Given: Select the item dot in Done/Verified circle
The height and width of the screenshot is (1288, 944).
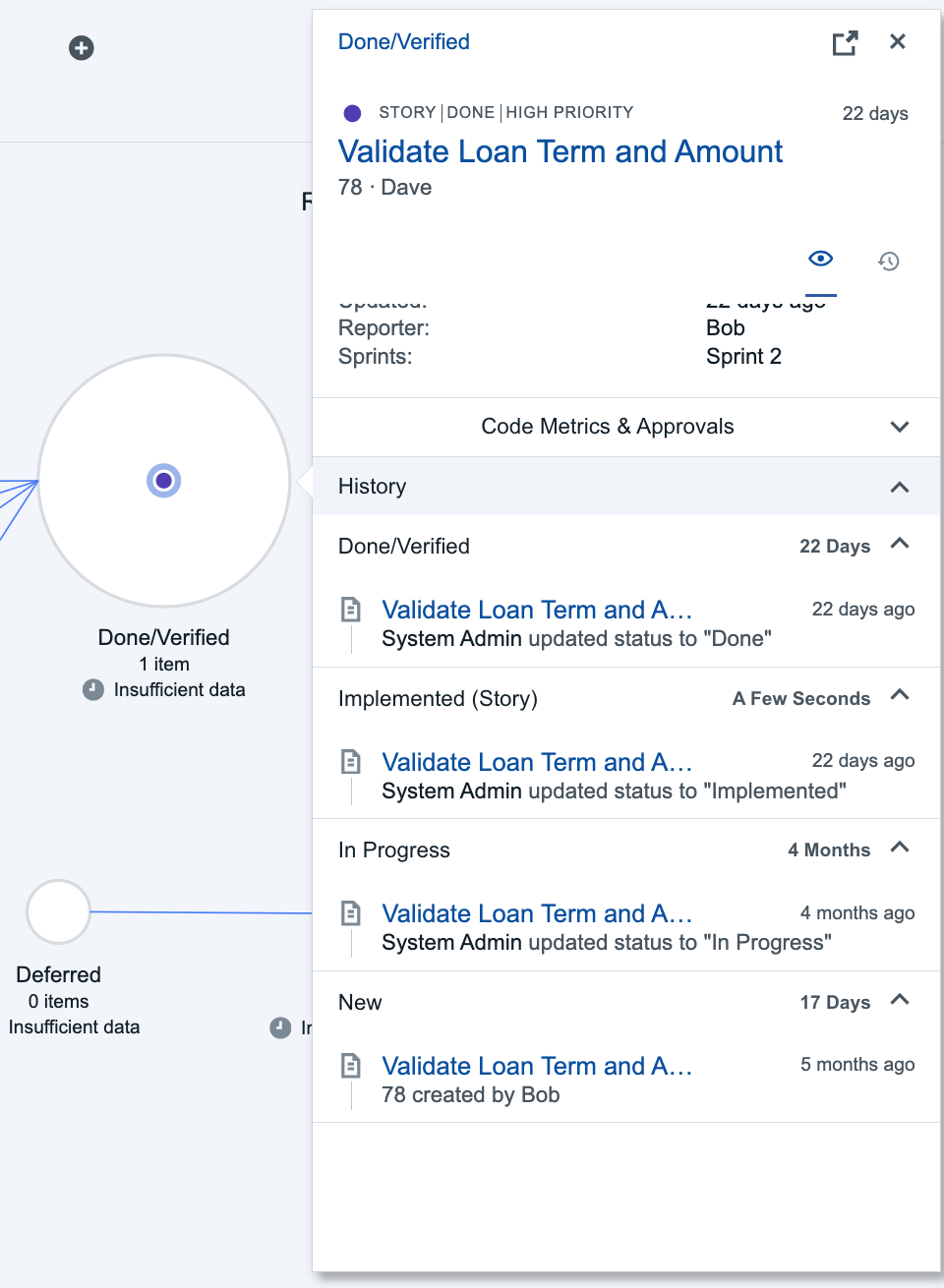Looking at the screenshot, I should (x=164, y=481).
